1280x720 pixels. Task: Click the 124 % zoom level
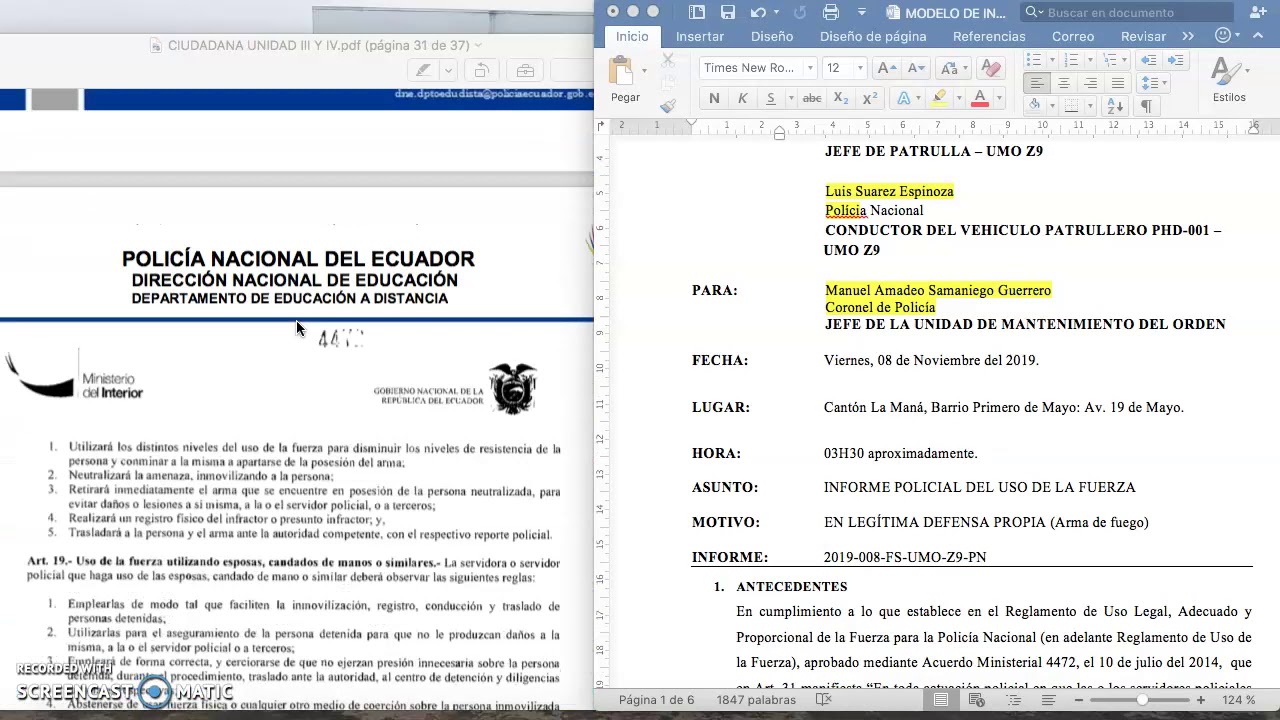[x=1238, y=700]
